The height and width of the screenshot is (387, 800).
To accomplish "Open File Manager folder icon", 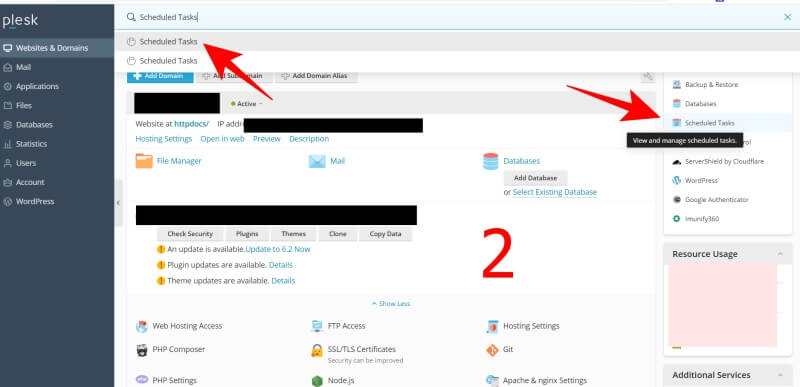I will (144, 161).
